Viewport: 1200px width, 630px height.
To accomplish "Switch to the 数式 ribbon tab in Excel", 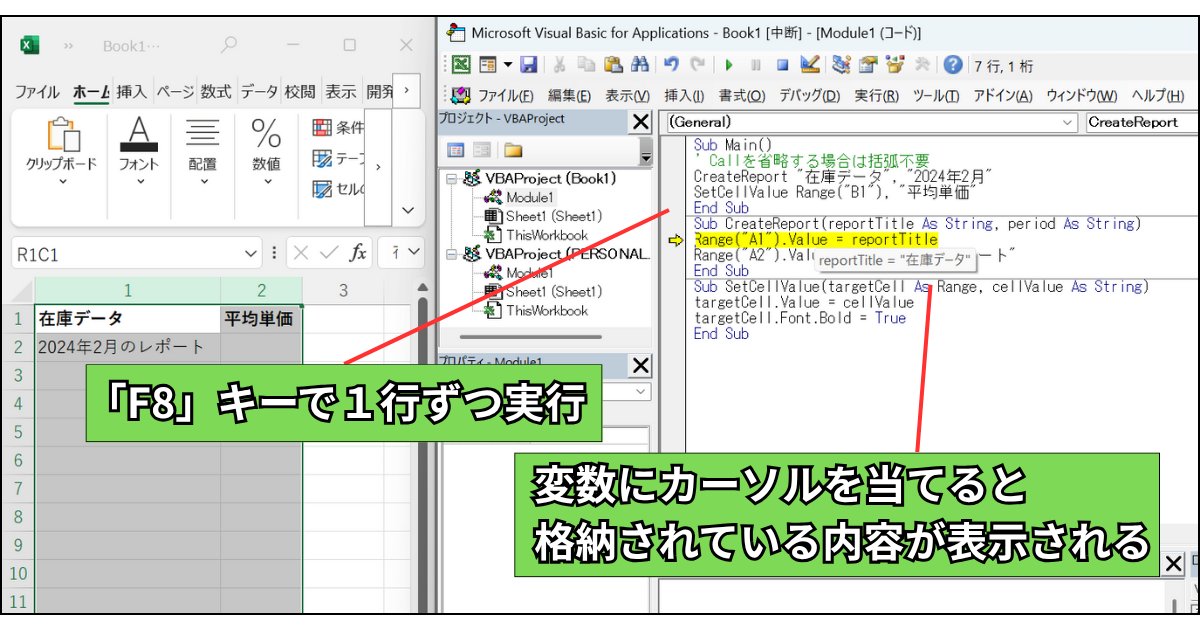I will coord(215,92).
